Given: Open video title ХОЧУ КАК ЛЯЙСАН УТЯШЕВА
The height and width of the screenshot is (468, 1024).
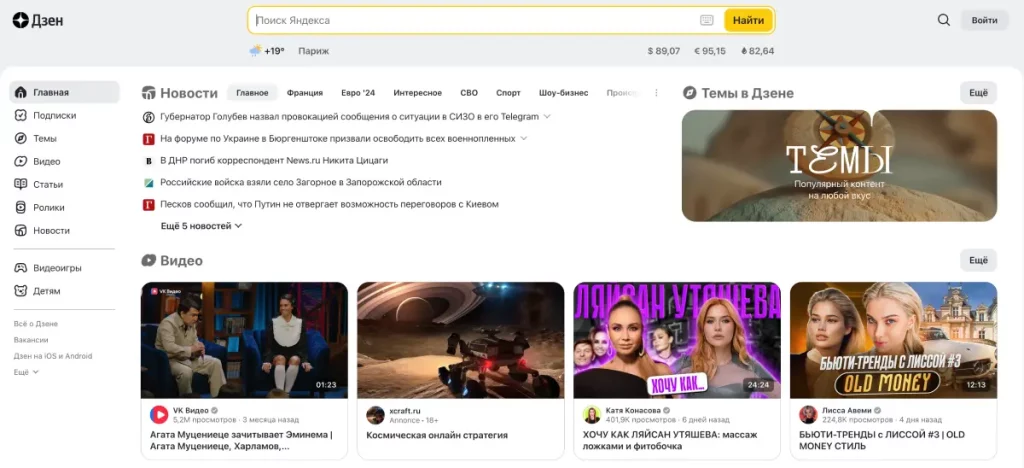Looking at the screenshot, I should click(670, 441).
